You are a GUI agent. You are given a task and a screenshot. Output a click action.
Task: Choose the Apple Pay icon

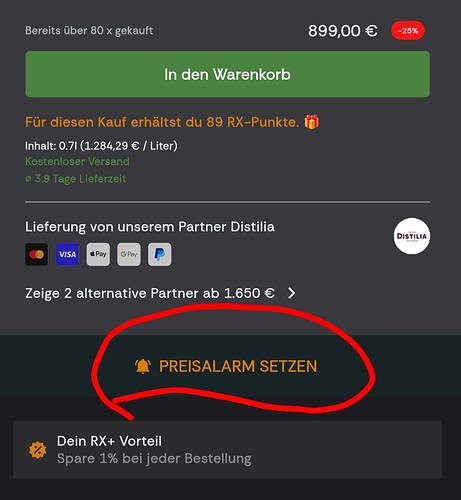(98, 254)
